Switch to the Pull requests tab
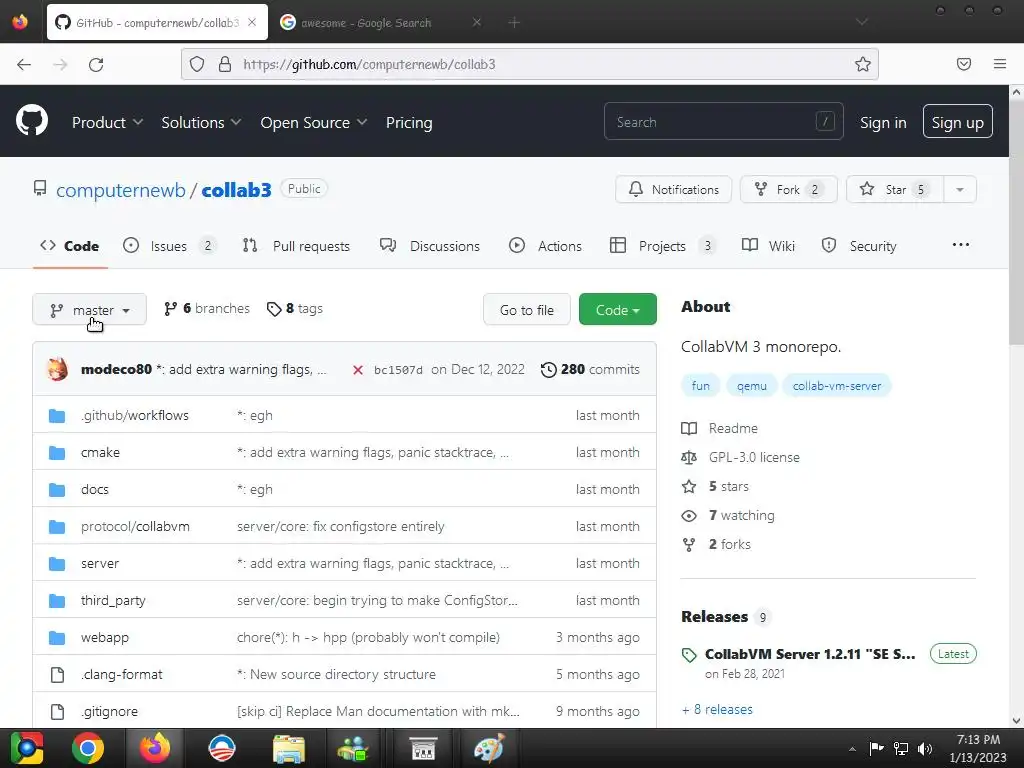The height and width of the screenshot is (768, 1024). coord(296,246)
